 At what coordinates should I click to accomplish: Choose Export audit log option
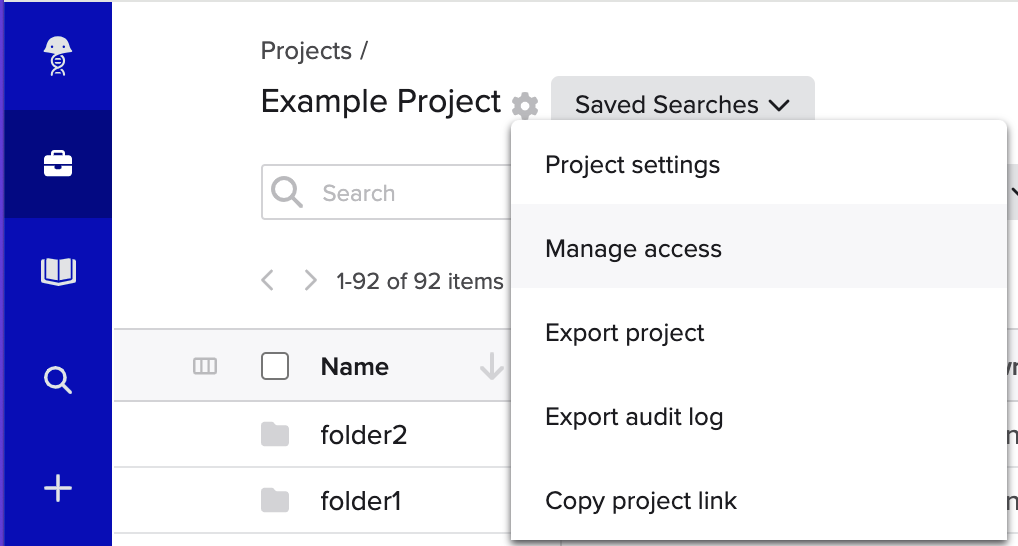coord(633,417)
